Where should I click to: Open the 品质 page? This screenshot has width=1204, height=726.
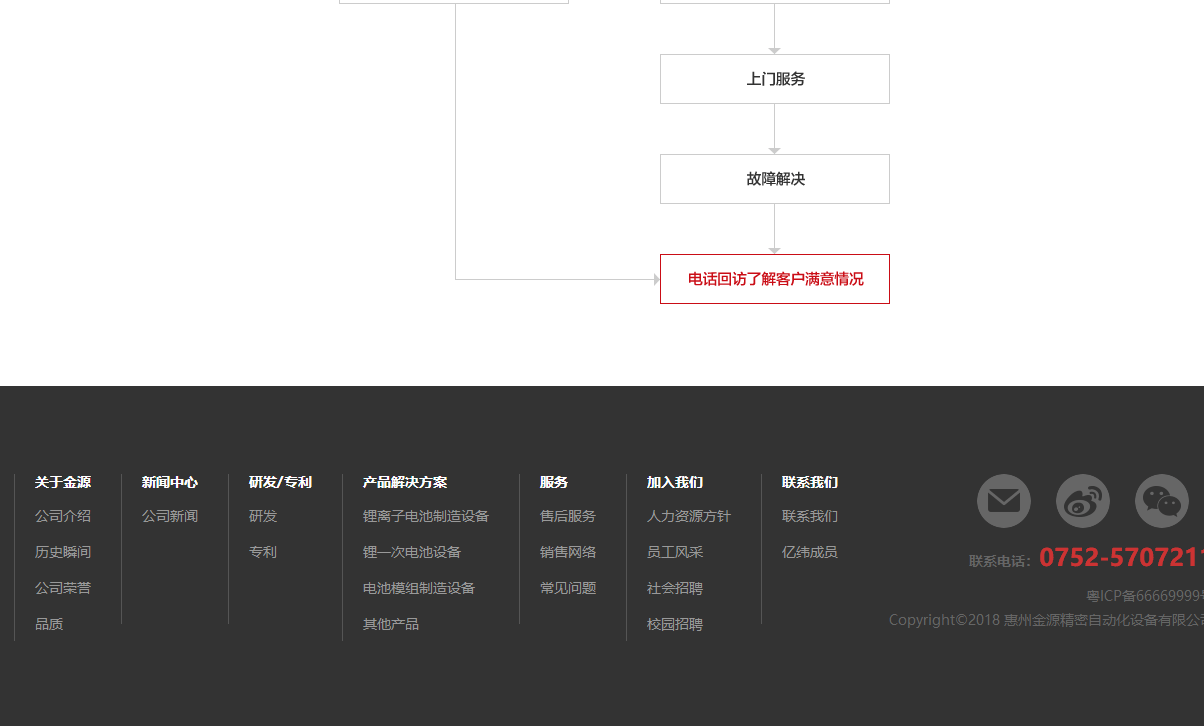tap(49, 623)
